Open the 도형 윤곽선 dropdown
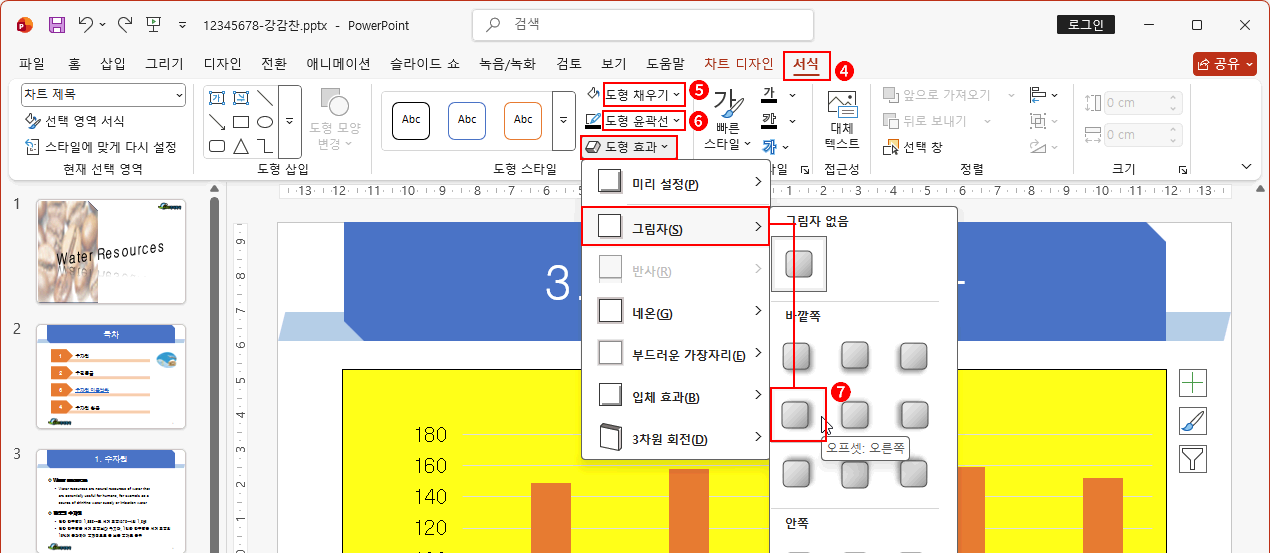 point(644,121)
